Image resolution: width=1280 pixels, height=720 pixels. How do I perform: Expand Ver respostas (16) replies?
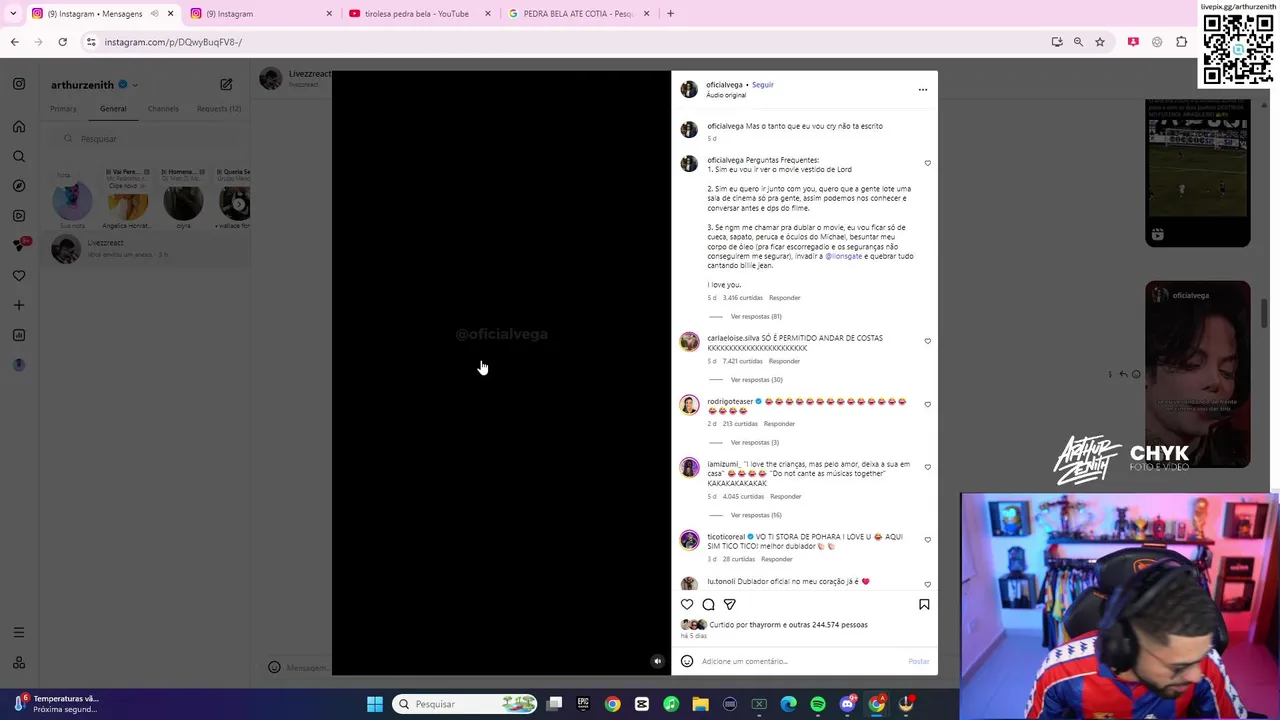[x=755, y=515]
